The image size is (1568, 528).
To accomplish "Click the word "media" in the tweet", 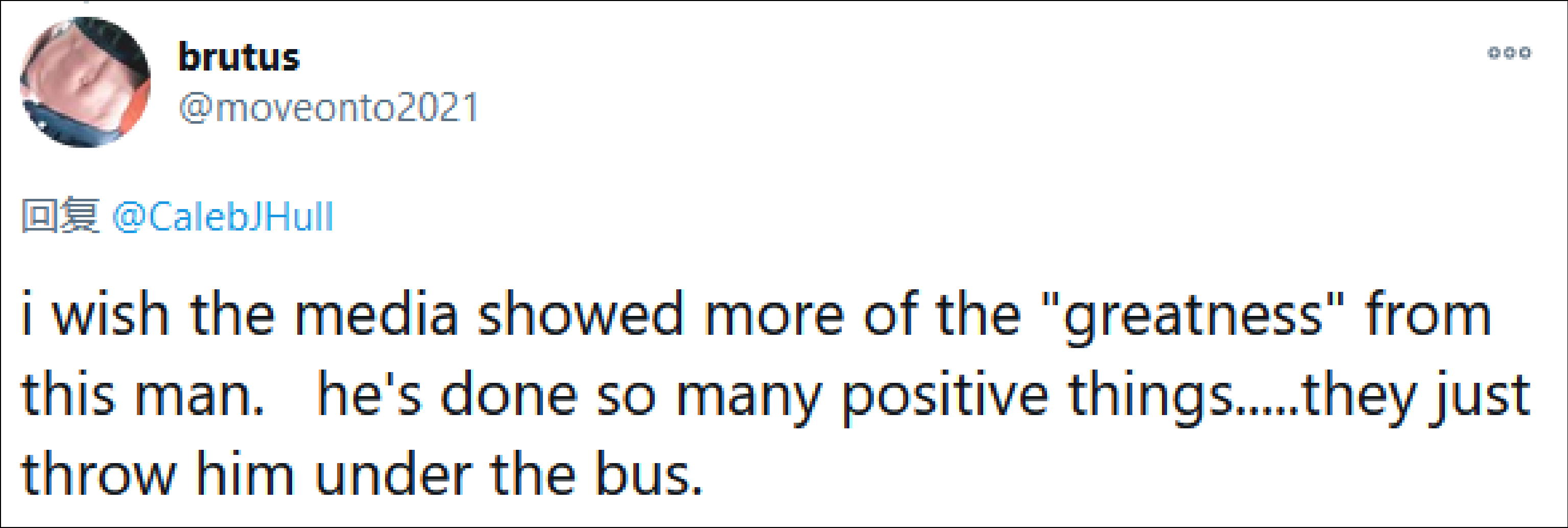I will click(x=376, y=315).
